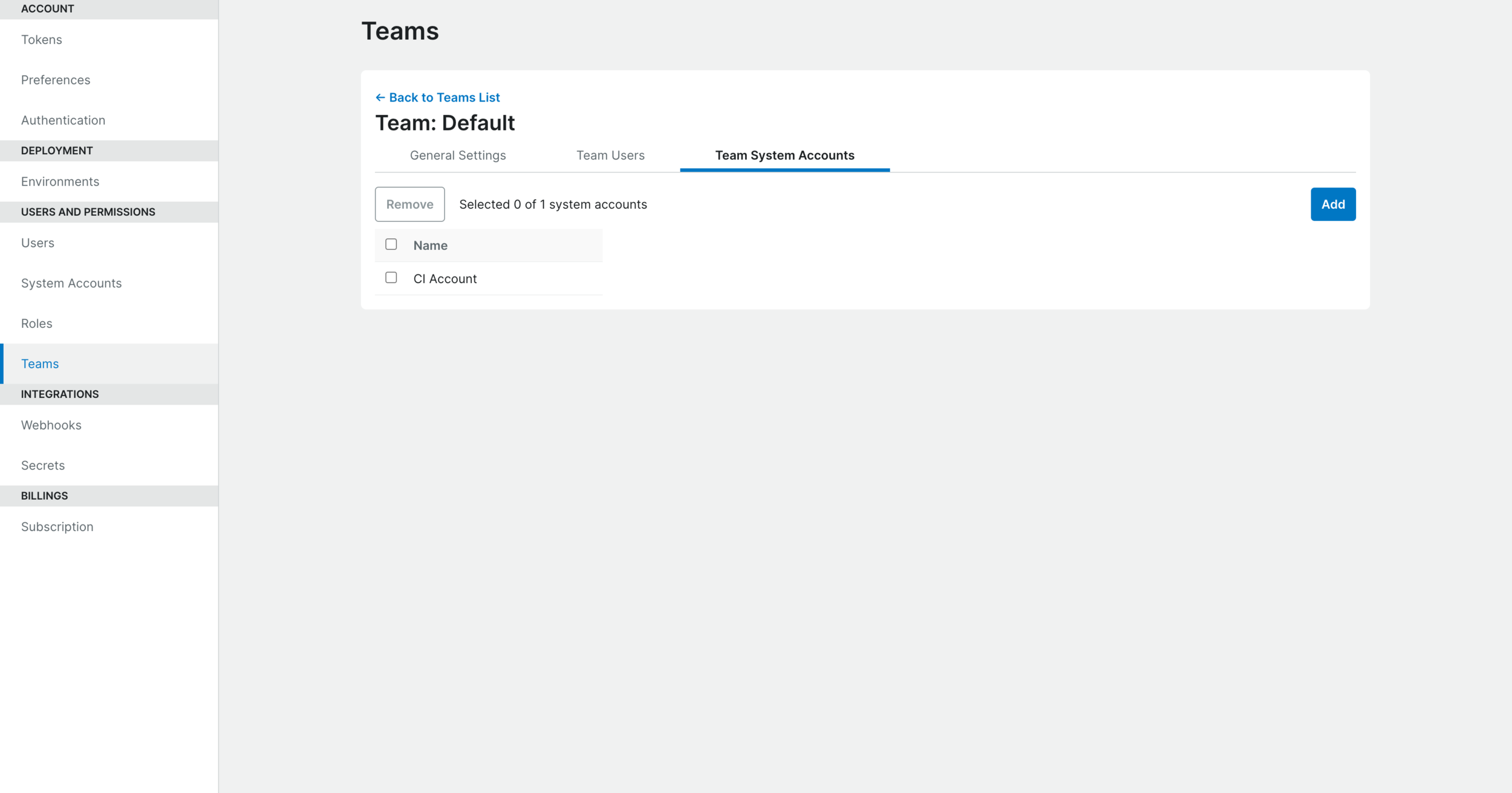Switch to the Team Users tab
The width and height of the screenshot is (1512, 793).
click(x=610, y=155)
